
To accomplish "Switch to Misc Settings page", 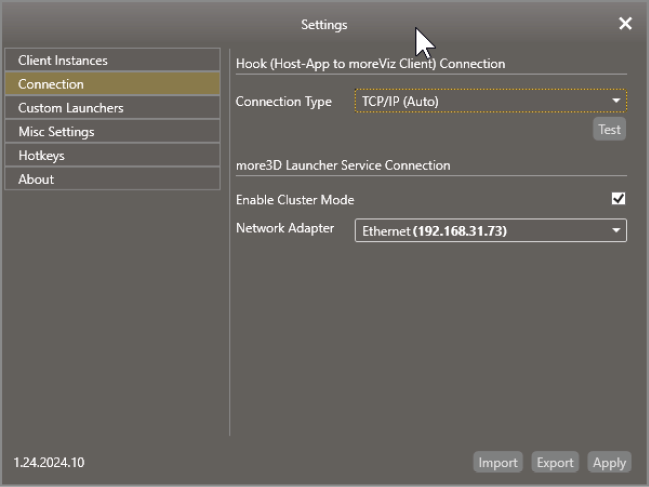I will coord(113,132).
